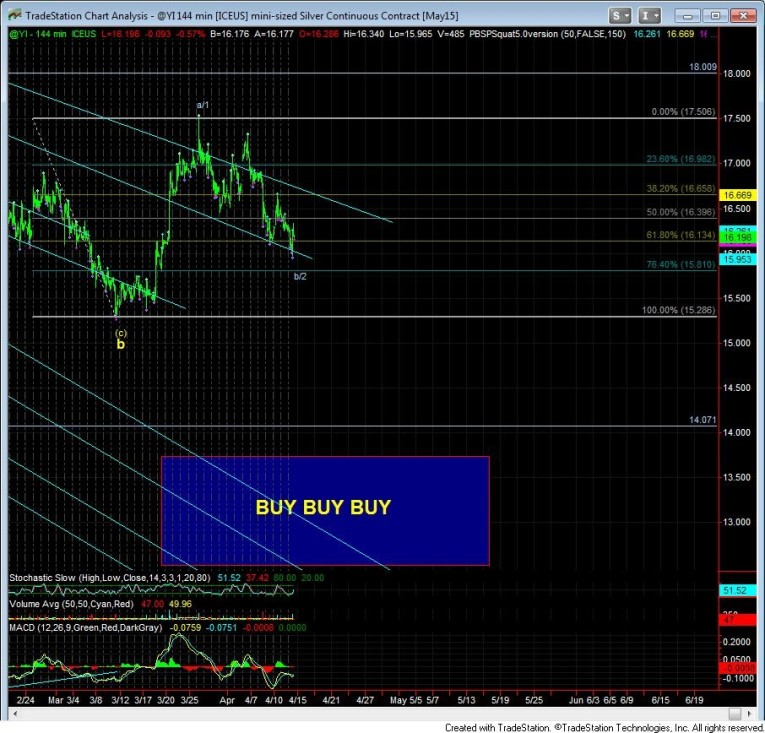Click the b/2 wave label

[x=300, y=276]
